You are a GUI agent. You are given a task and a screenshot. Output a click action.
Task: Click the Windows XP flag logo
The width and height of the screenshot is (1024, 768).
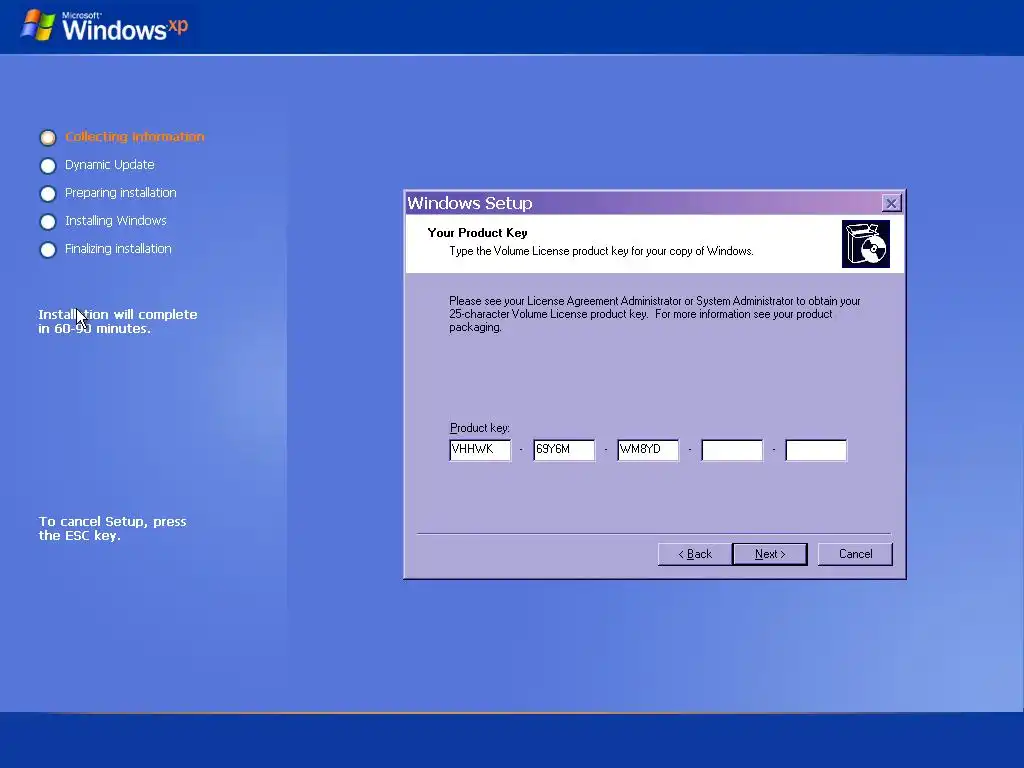point(37,25)
